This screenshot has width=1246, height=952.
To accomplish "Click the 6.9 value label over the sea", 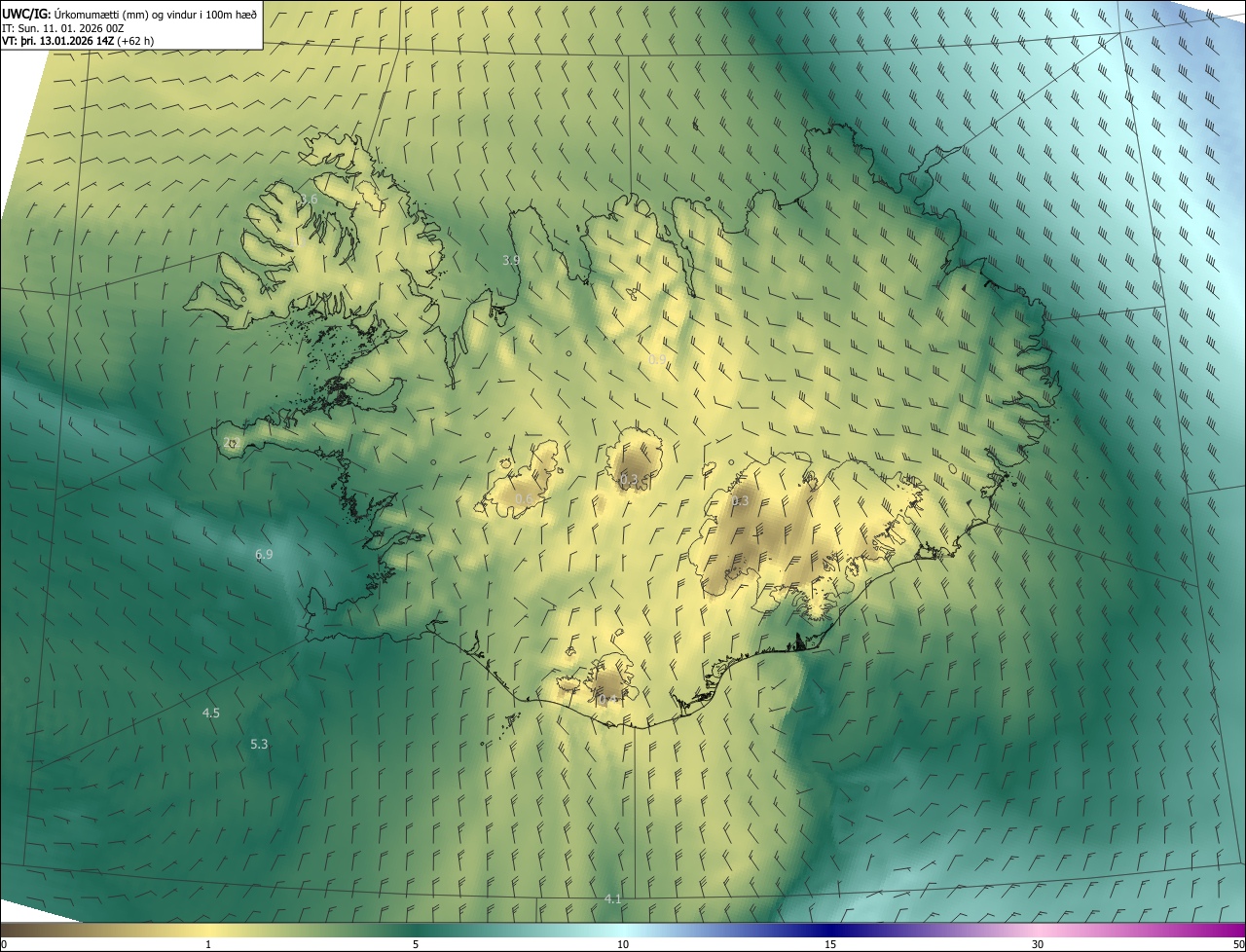I will click(264, 554).
